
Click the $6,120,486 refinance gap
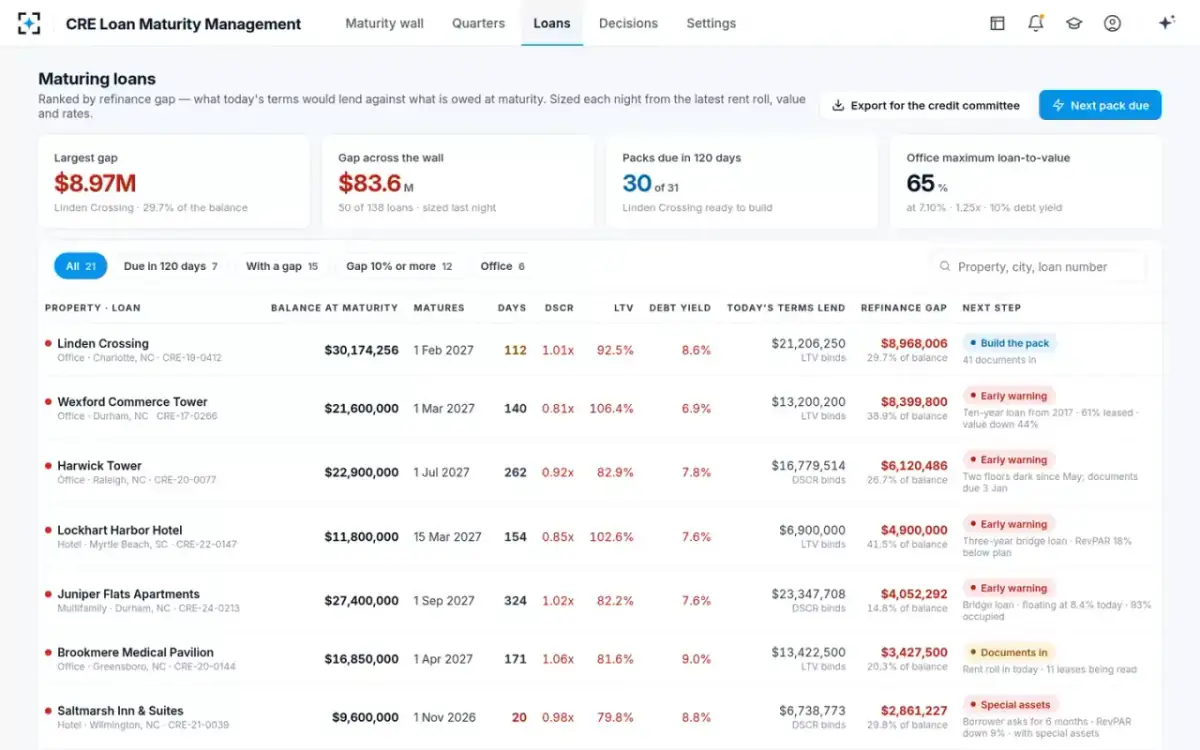tap(914, 466)
